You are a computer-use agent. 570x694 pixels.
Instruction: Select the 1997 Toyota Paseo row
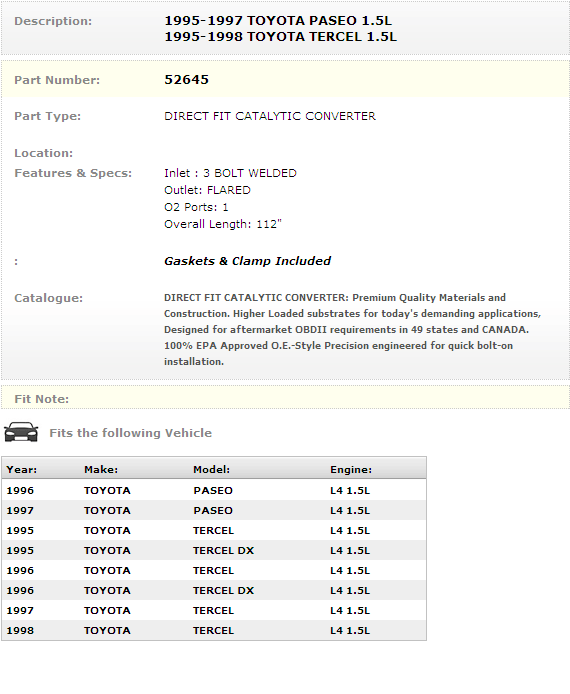tap(214, 510)
